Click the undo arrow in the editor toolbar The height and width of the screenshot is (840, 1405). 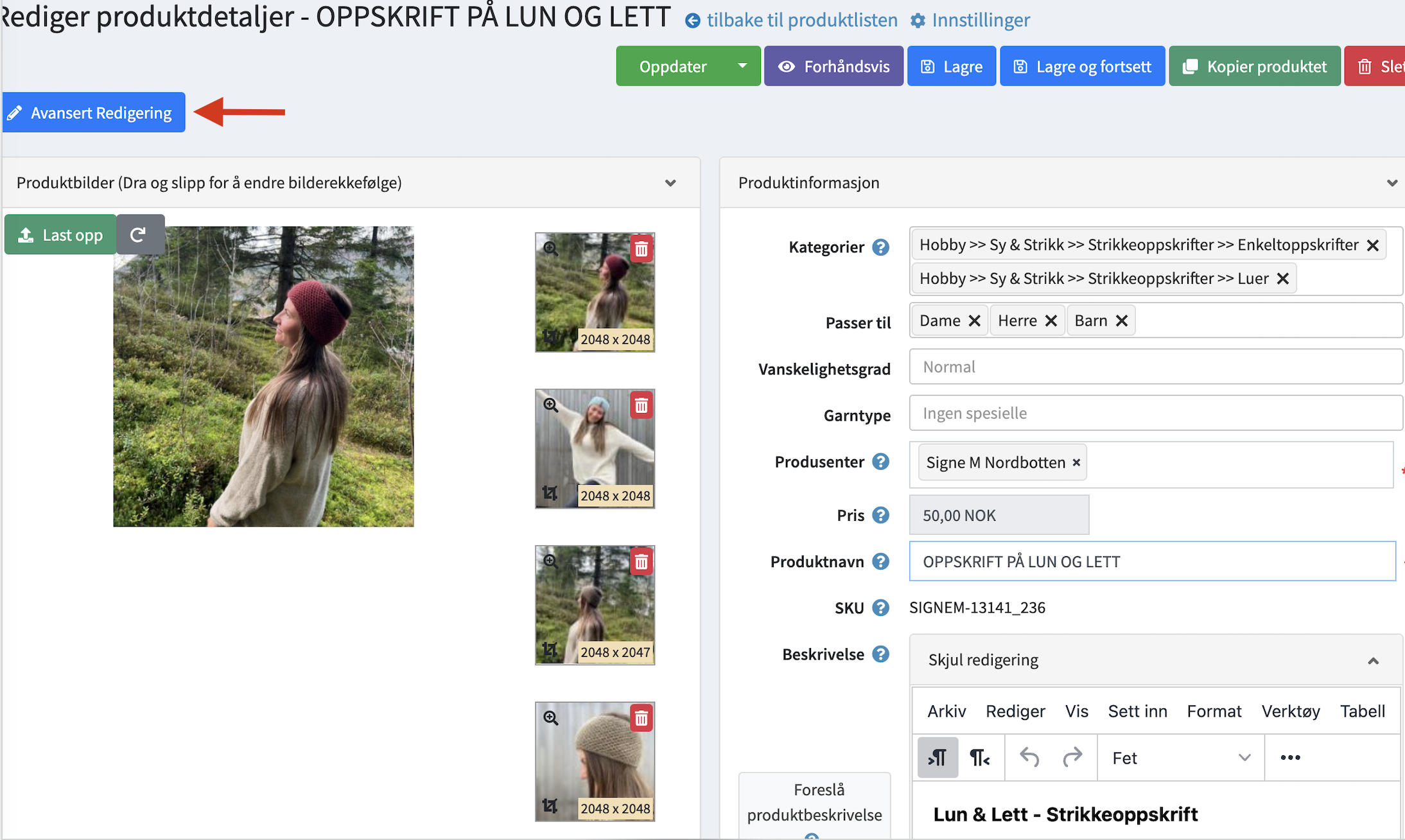pos(1029,758)
